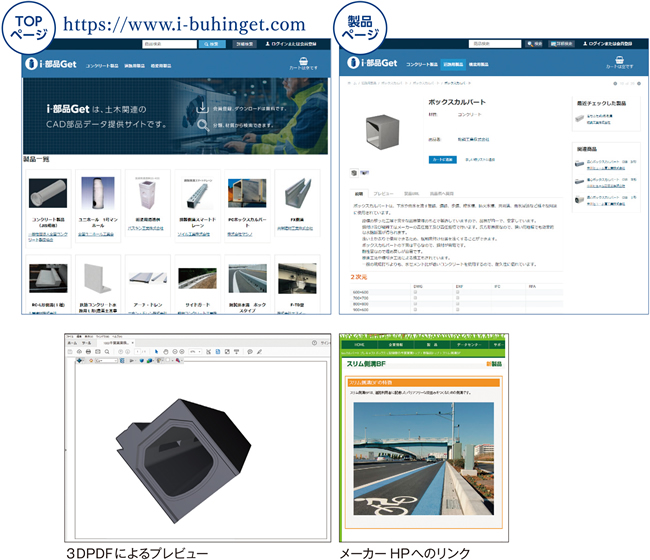Image resolution: width=650 pixels, height=560 pixels.
Task: Check the DXF box for 600×600 row
Action: coord(458,292)
